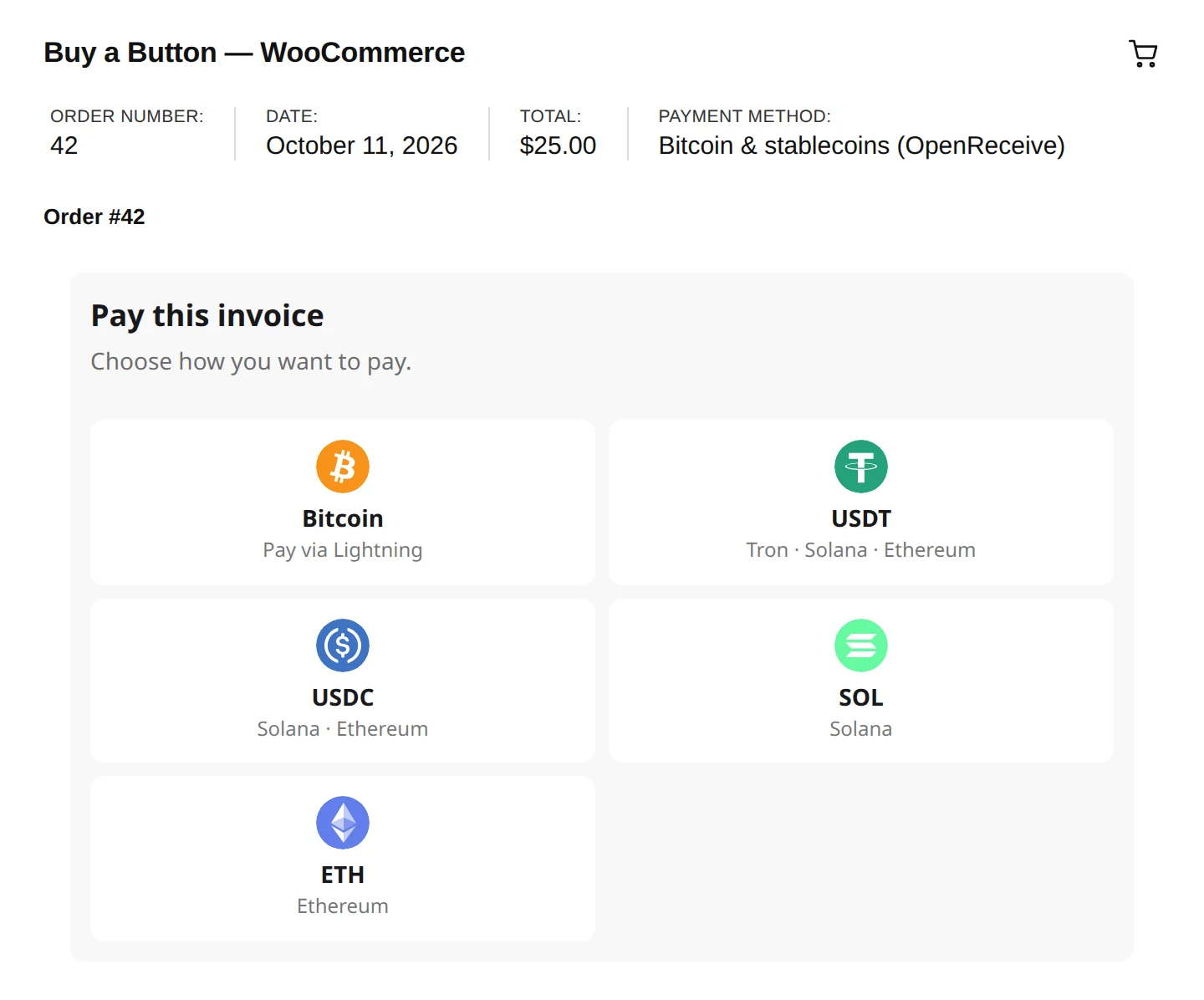The image size is (1204, 1000).
Task: Click order number value '42'
Action: coord(64,145)
